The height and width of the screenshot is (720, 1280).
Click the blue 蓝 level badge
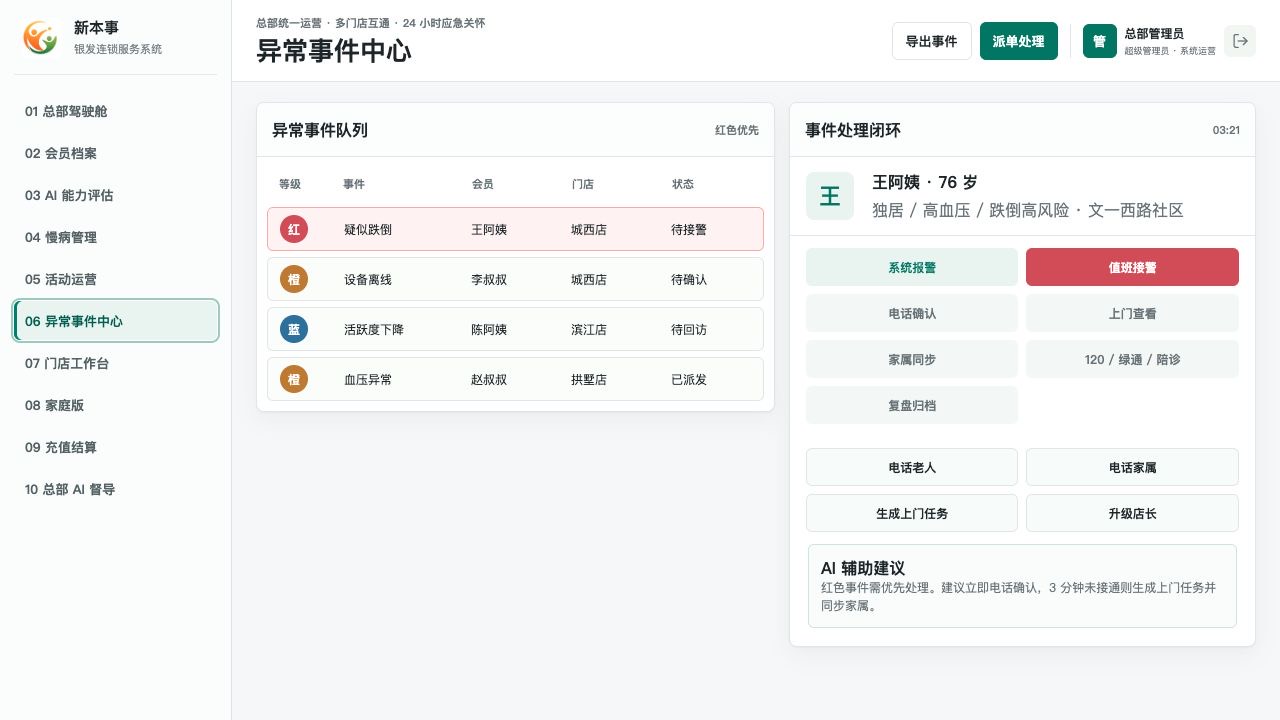294,329
